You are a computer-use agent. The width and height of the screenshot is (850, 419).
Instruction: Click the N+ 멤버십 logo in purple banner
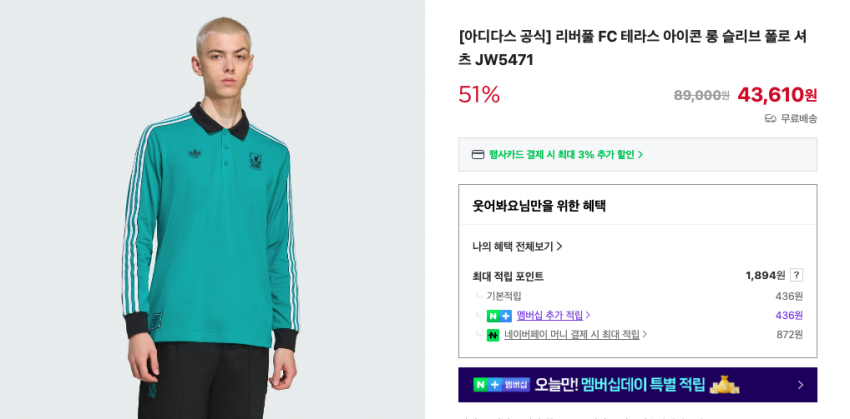coord(501,385)
